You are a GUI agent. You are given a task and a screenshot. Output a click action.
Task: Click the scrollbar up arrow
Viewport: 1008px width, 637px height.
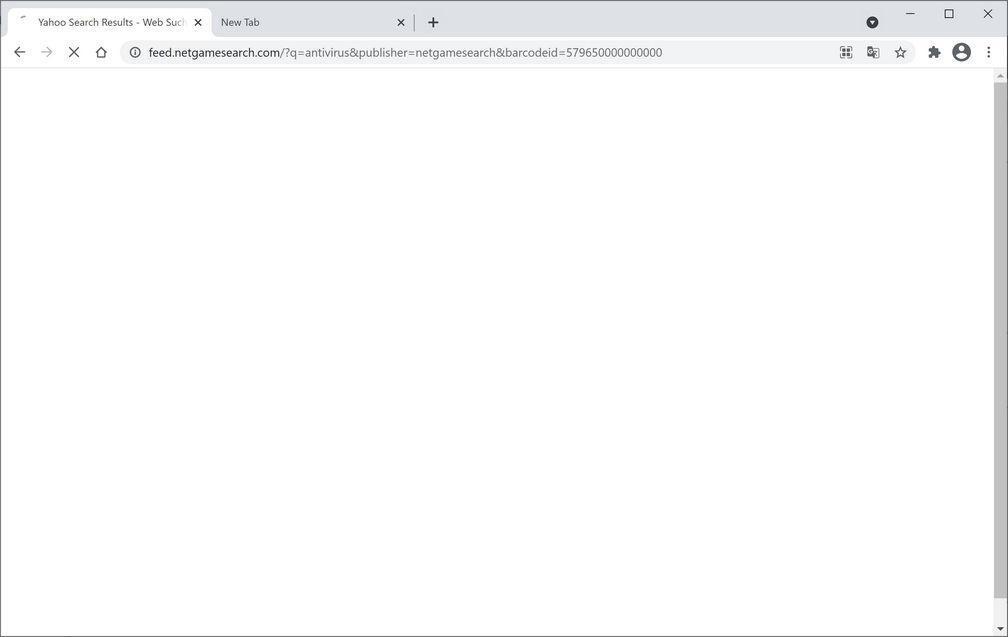1000,76
